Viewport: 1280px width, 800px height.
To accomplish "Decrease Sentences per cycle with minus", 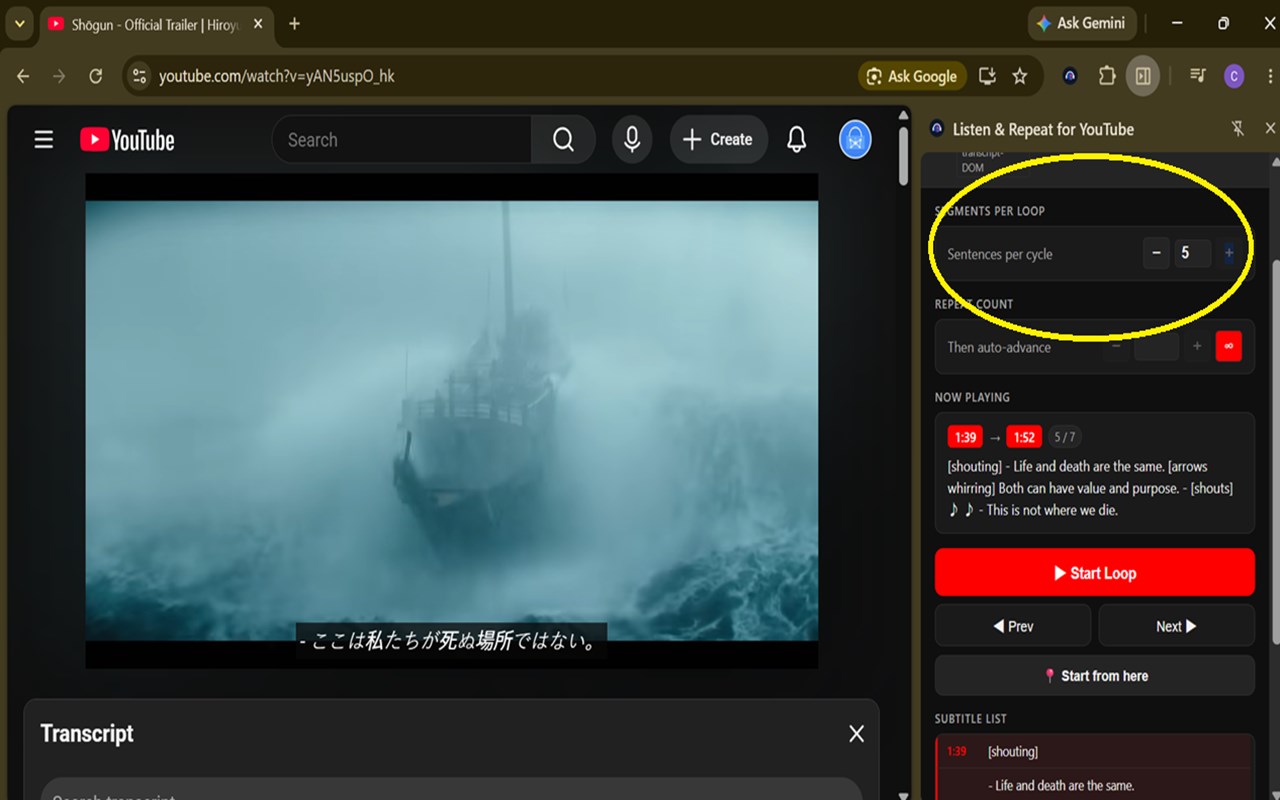I will (x=1157, y=253).
